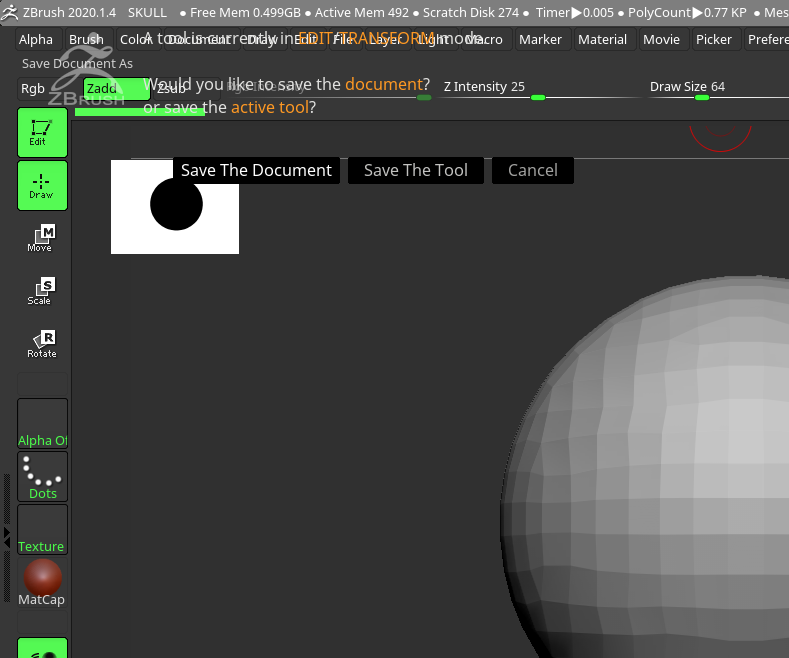Click the left tray divider arrows
789x658 pixels.
7,537
